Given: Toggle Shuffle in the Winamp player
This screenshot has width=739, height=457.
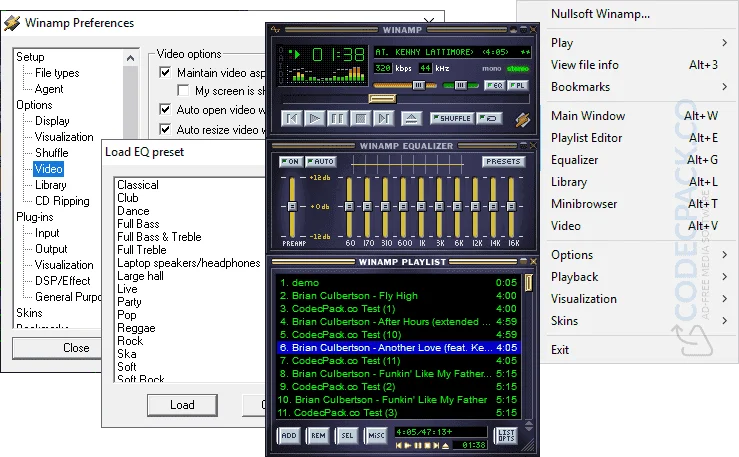Looking at the screenshot, I should [x=452, y=118].
